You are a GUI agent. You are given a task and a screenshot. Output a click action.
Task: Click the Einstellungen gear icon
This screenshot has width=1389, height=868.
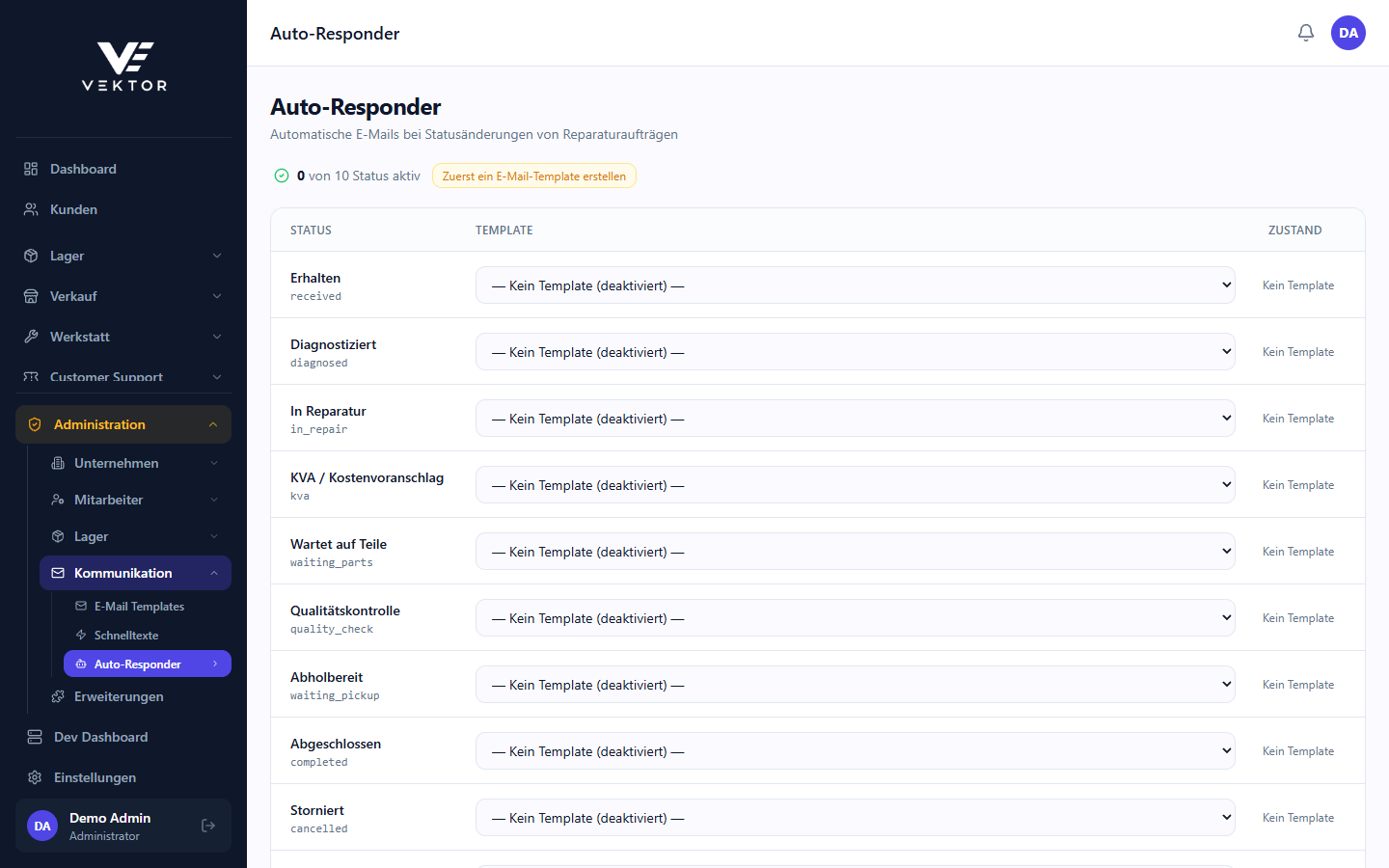coord(35,777)
